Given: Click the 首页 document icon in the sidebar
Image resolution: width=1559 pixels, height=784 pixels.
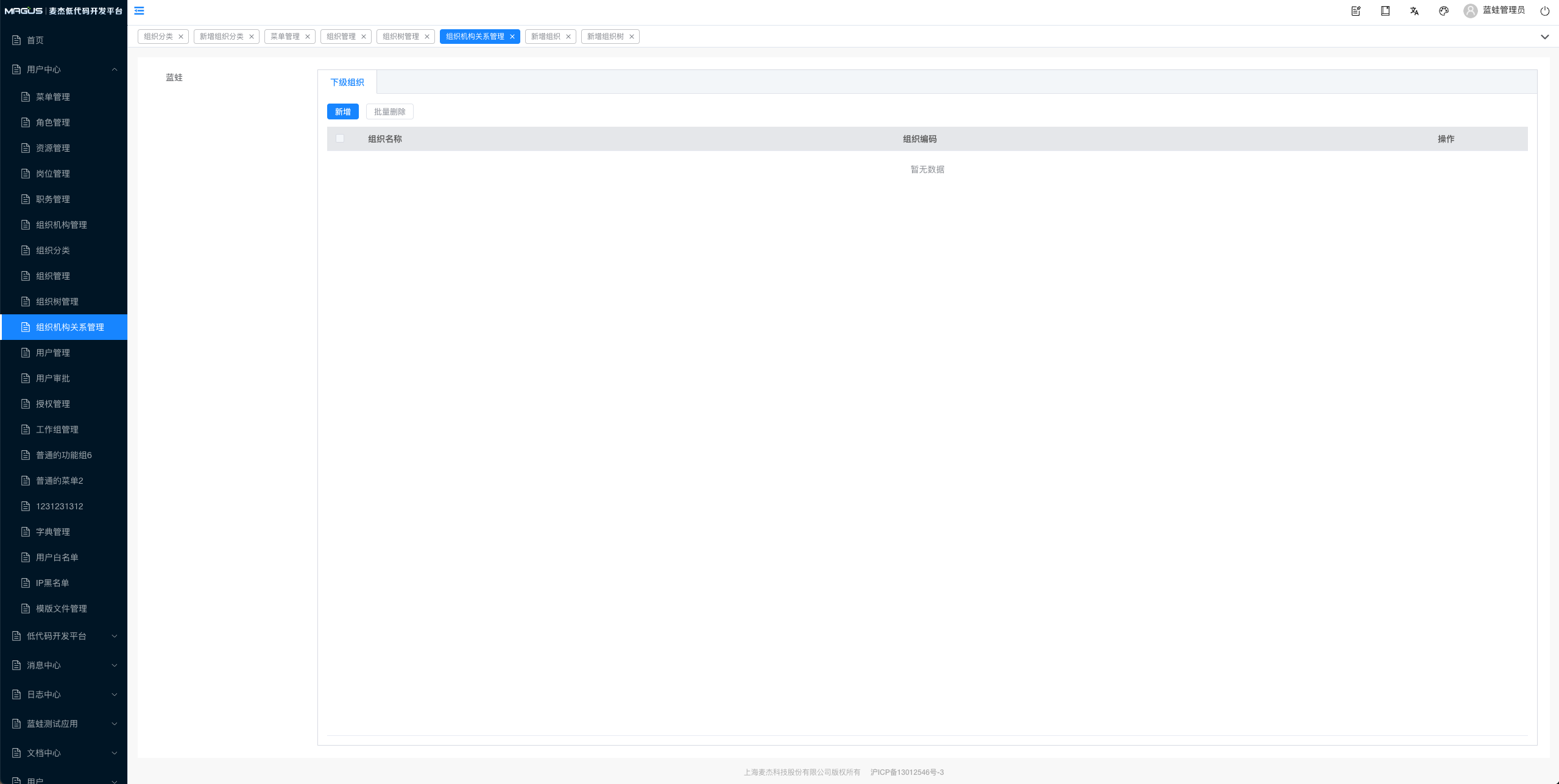Looking at the screenshot, I should 16,40.
